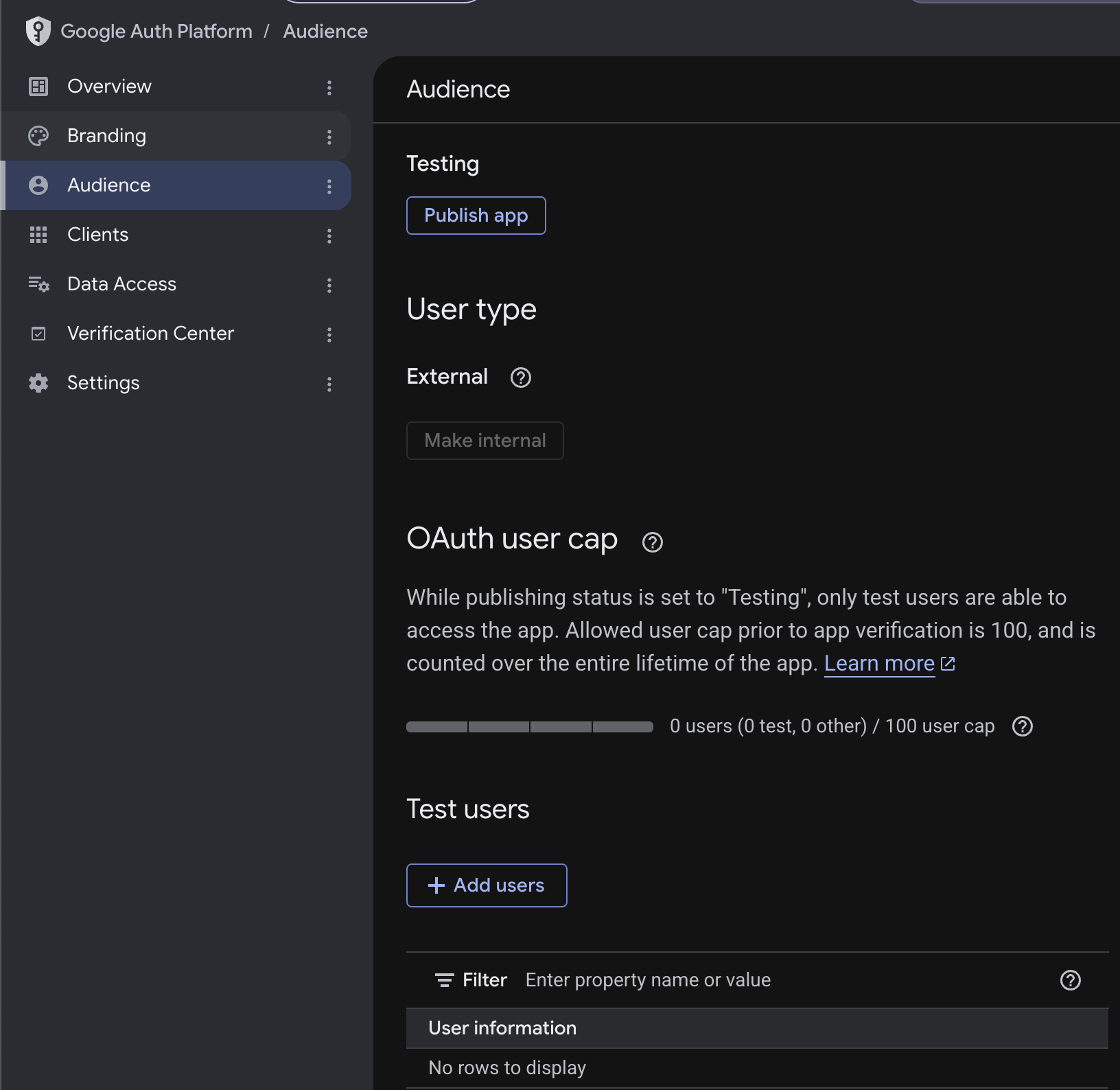Screen dimensions: 1120x1090
Task: Click the Make internal button
Action: pos(485,441)
